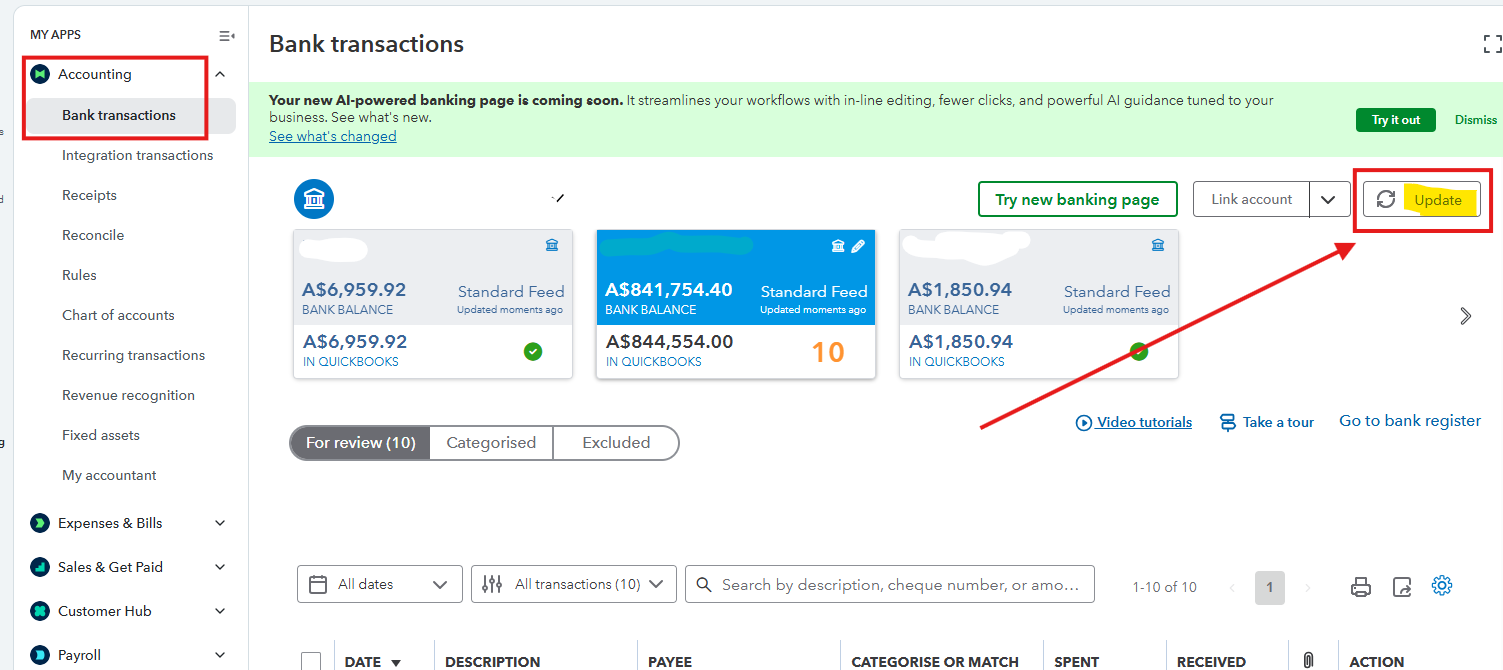Tick the select-all checkbox in table header
The width and height of the screenshot is (1503, 670).
311,661
